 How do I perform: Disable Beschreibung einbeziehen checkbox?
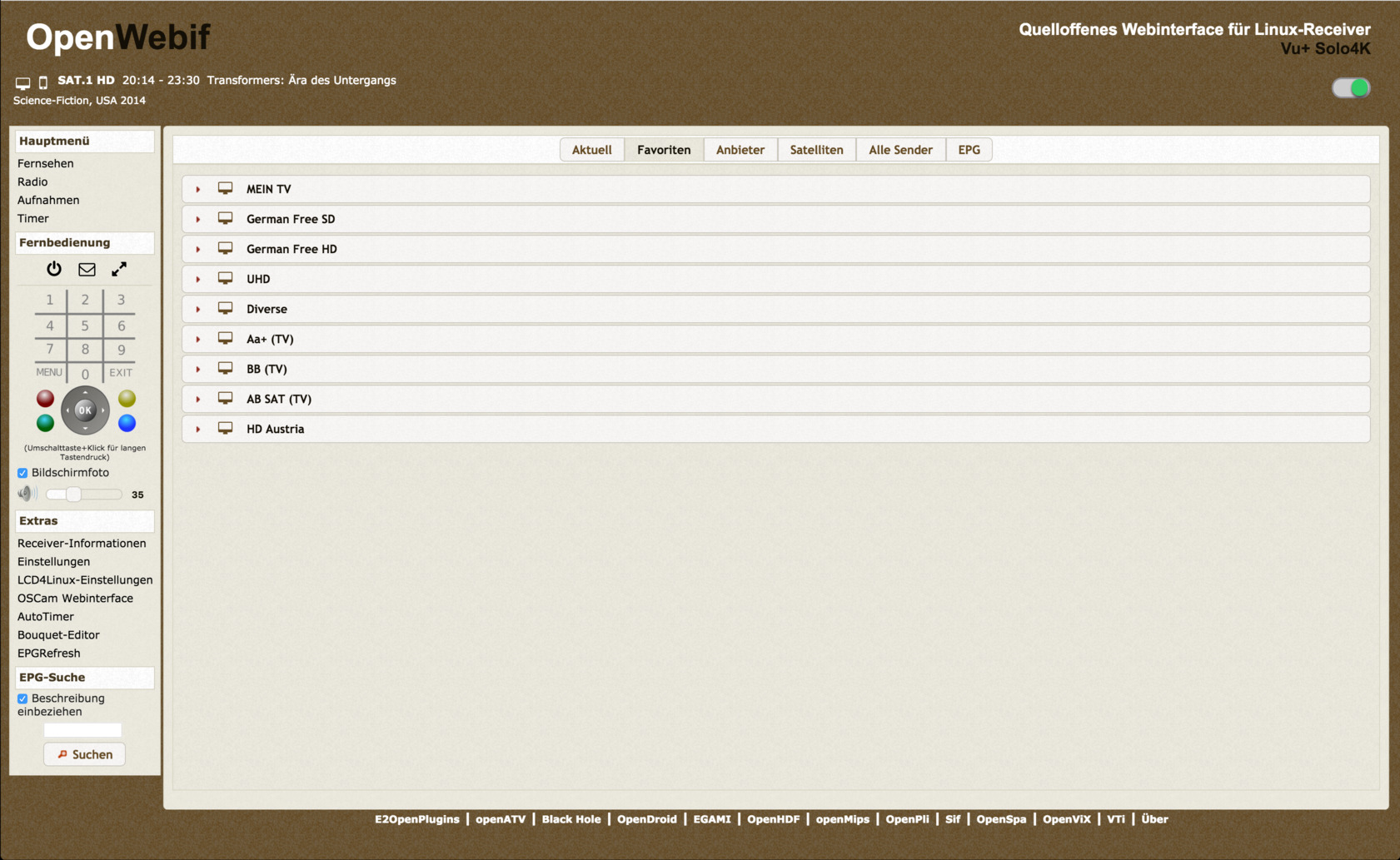pyautogui.click(x=22, y=698)
